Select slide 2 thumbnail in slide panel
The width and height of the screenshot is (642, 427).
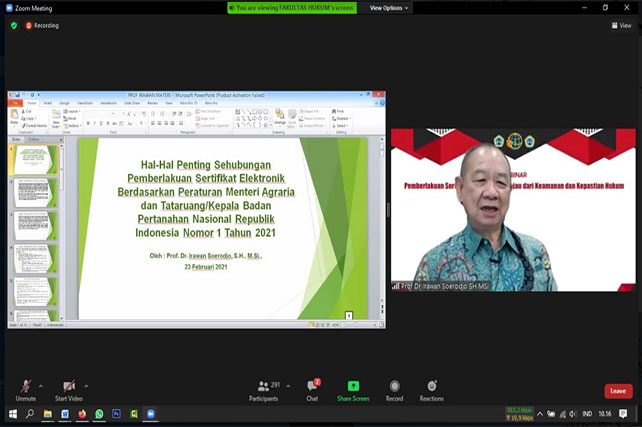(x=34, y=193)
